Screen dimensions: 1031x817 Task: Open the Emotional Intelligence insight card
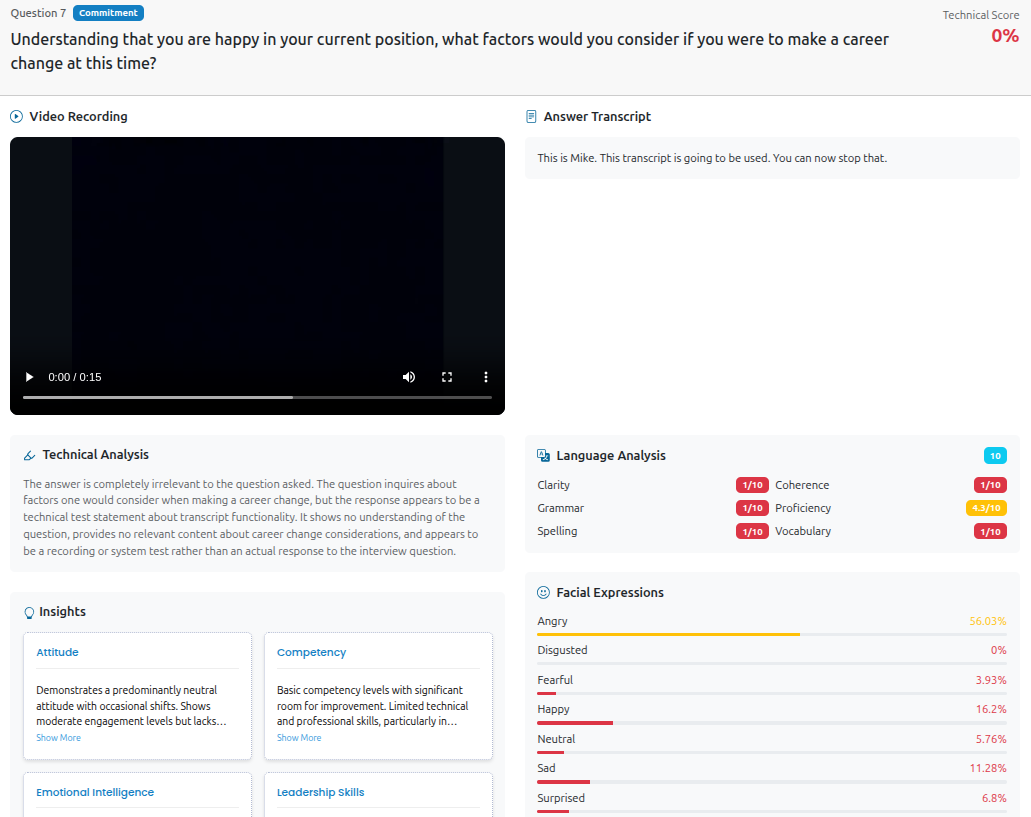[x=95, y=792]
